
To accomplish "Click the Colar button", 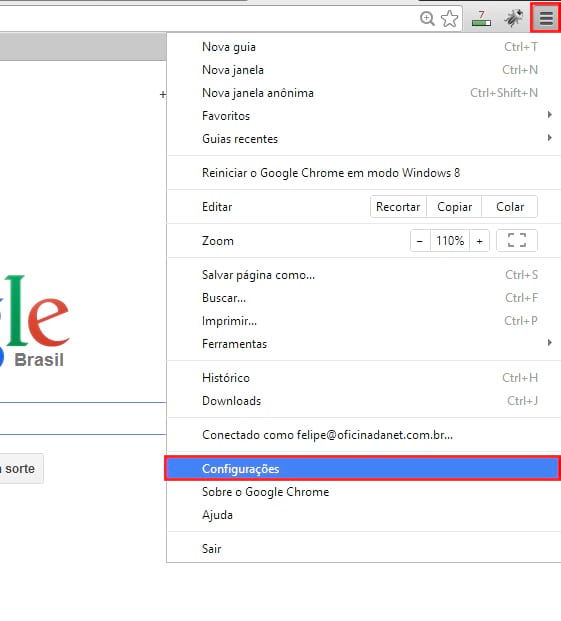I will tap(510, 206).
